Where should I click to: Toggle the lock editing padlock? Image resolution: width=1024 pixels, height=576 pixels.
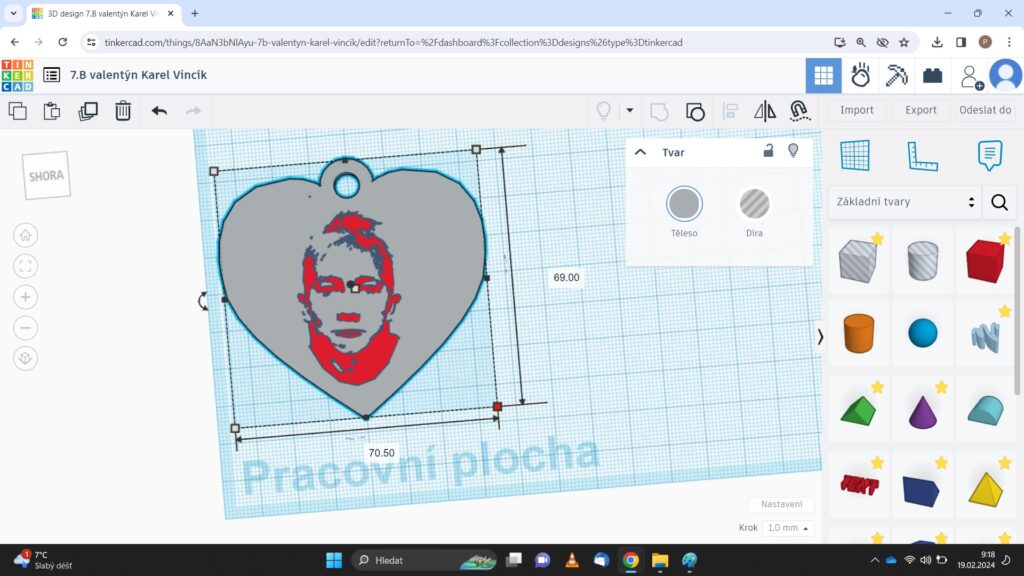tap(768, 151)
